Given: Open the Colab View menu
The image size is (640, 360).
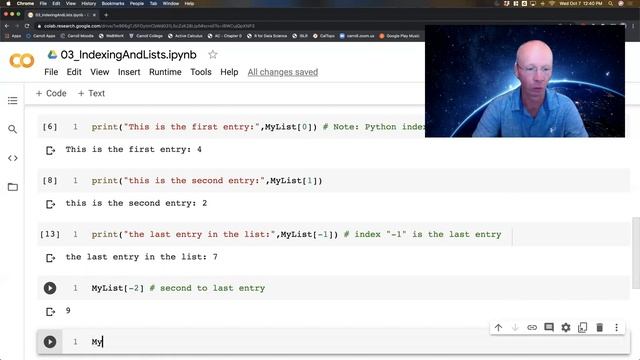Looking at the screenshot, I should point(100,72).
